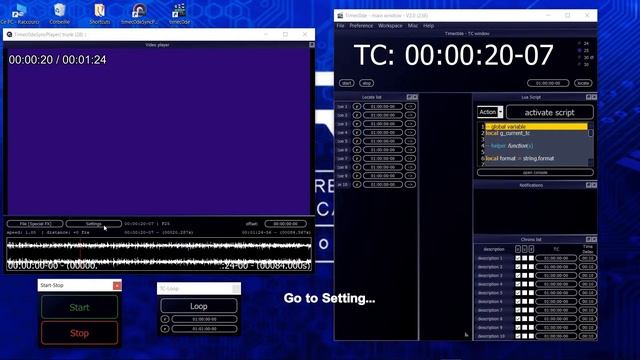Click the locate timecode field beside locate button
This screenshot has width=640, height=360.
pos(548,83)
